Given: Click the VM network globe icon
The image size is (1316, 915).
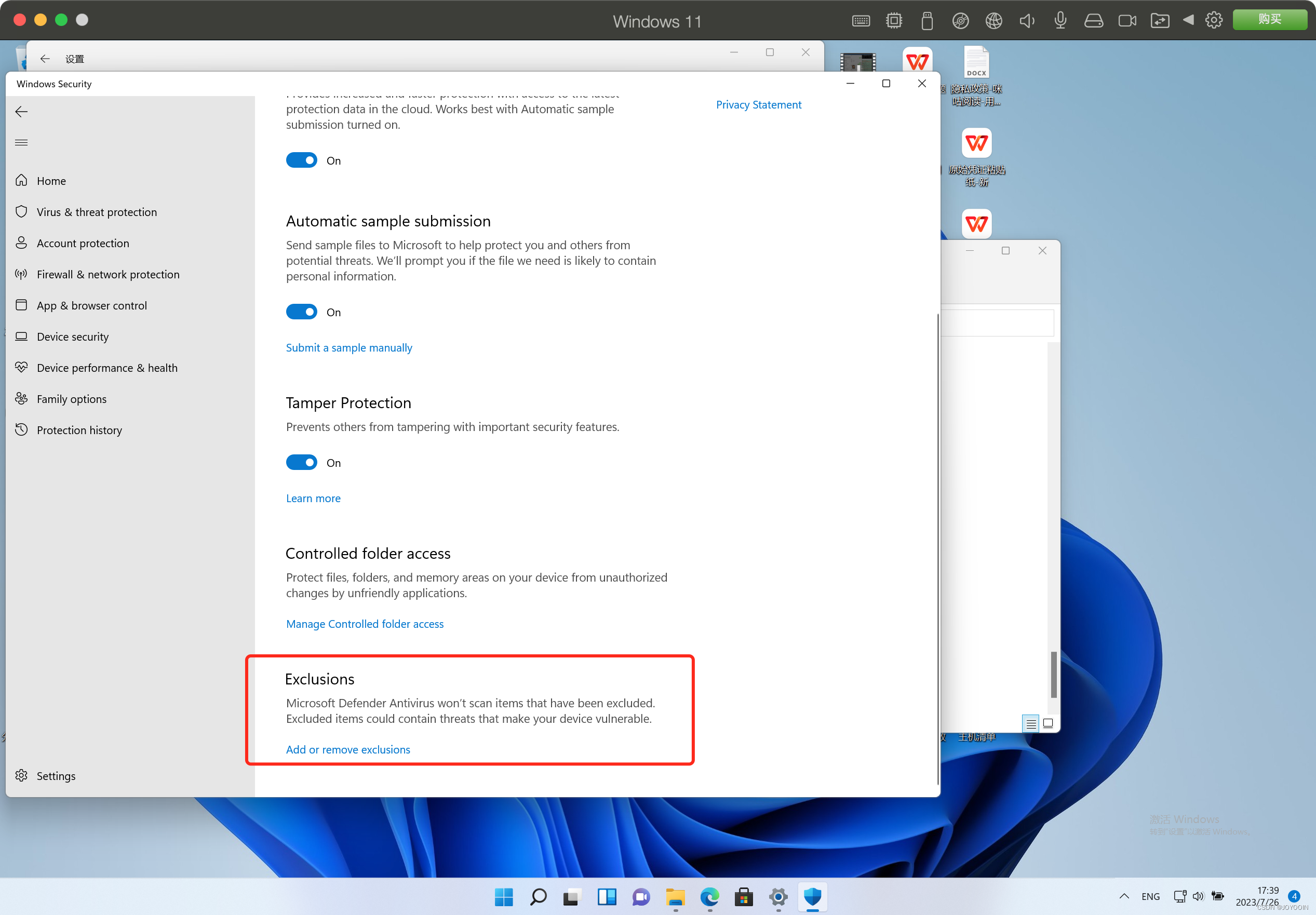Looking at the screenshot, I should tap(994, 21).
